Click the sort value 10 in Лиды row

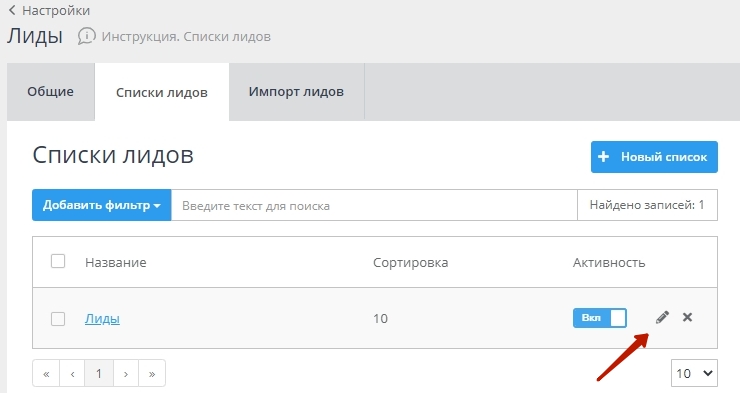coord(380,318)
